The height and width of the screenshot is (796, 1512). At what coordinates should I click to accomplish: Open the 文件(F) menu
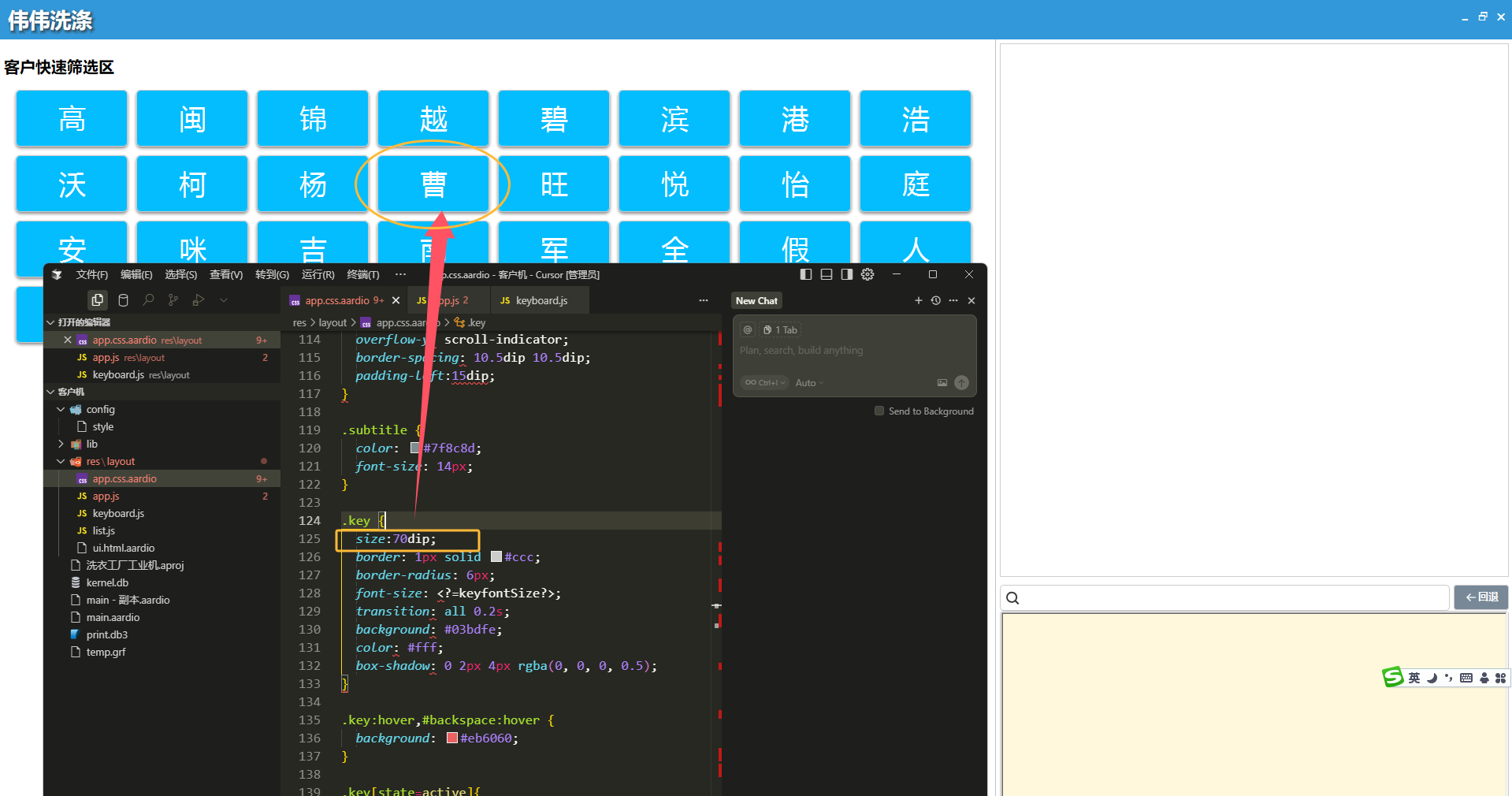coord(91,274)
